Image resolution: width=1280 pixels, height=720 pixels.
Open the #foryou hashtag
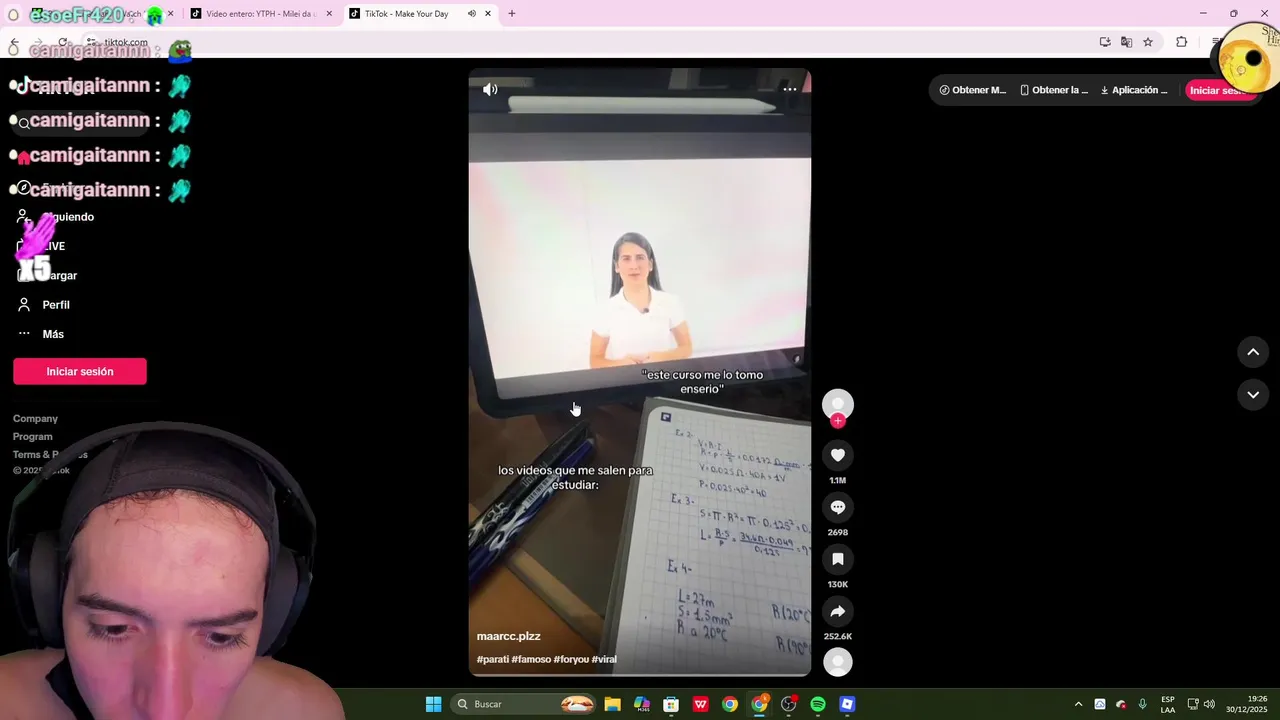click(x=571, y=659)
